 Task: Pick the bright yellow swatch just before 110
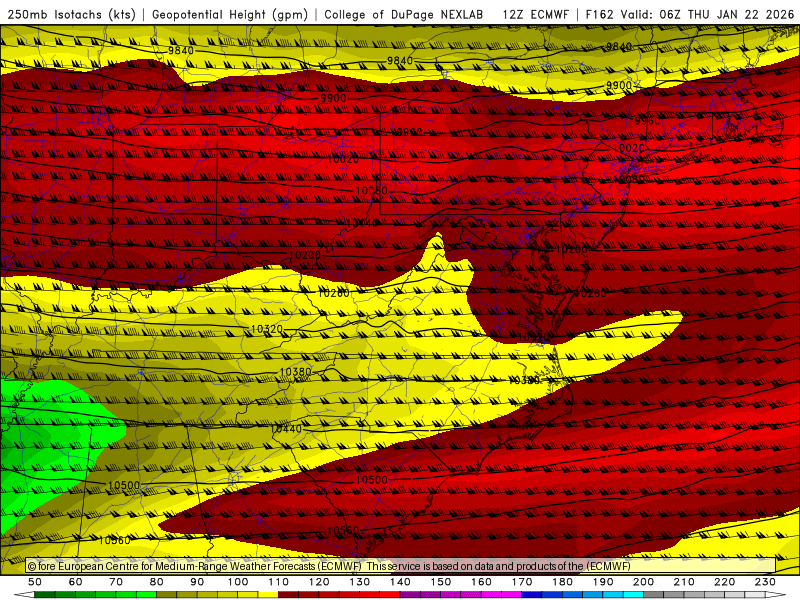click(268, 595)
